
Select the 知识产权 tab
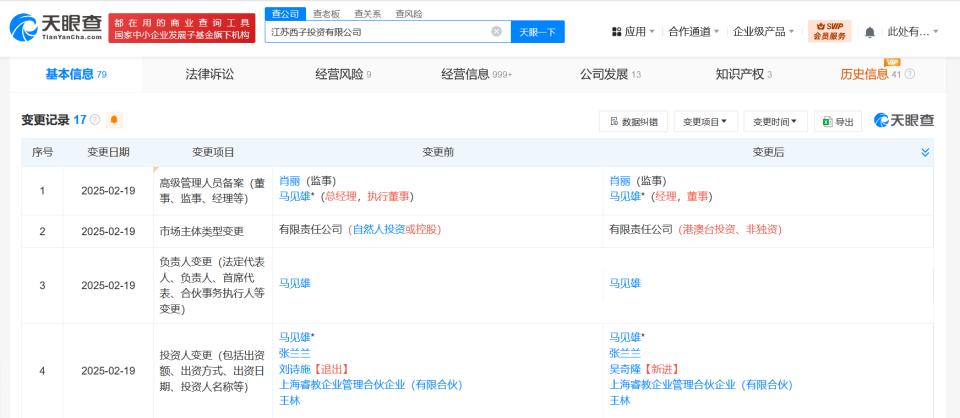tap(744, 75)
